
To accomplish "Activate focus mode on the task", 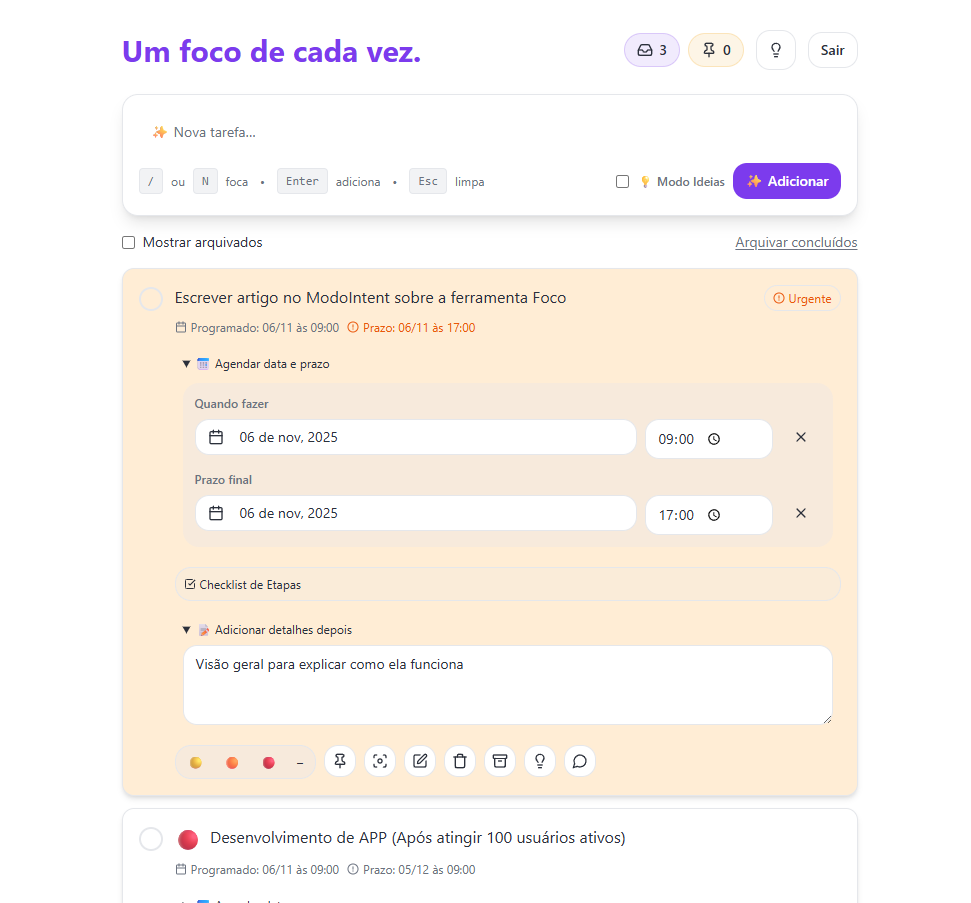I will point(380,761).
